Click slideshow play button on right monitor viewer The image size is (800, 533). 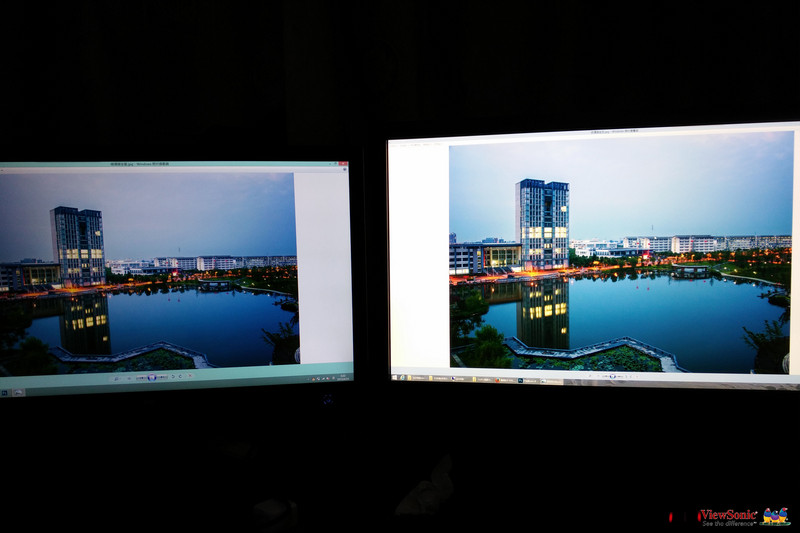(x=612, y=376)
